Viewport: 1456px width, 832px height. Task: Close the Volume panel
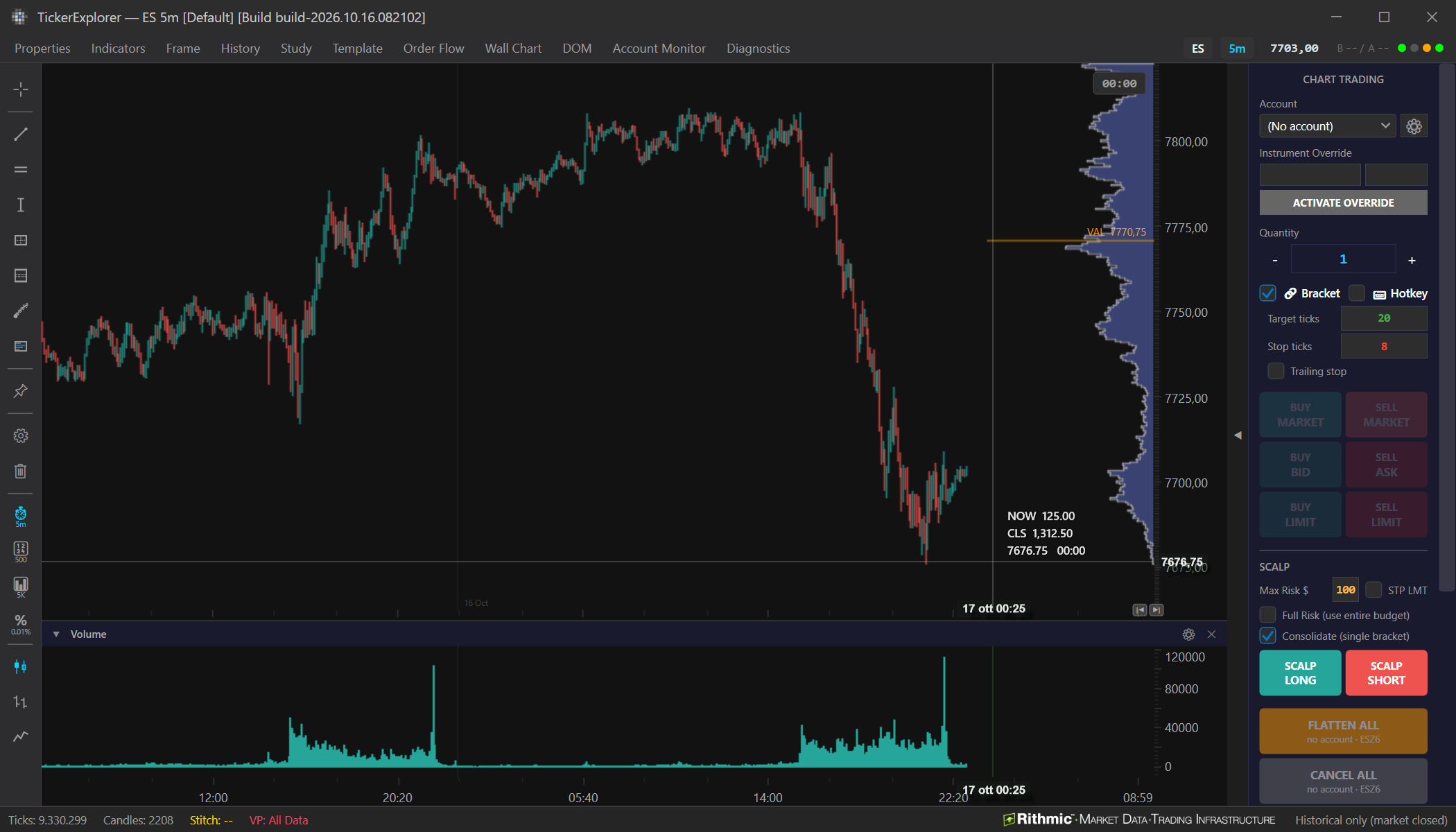click(x=1211, y=634)
